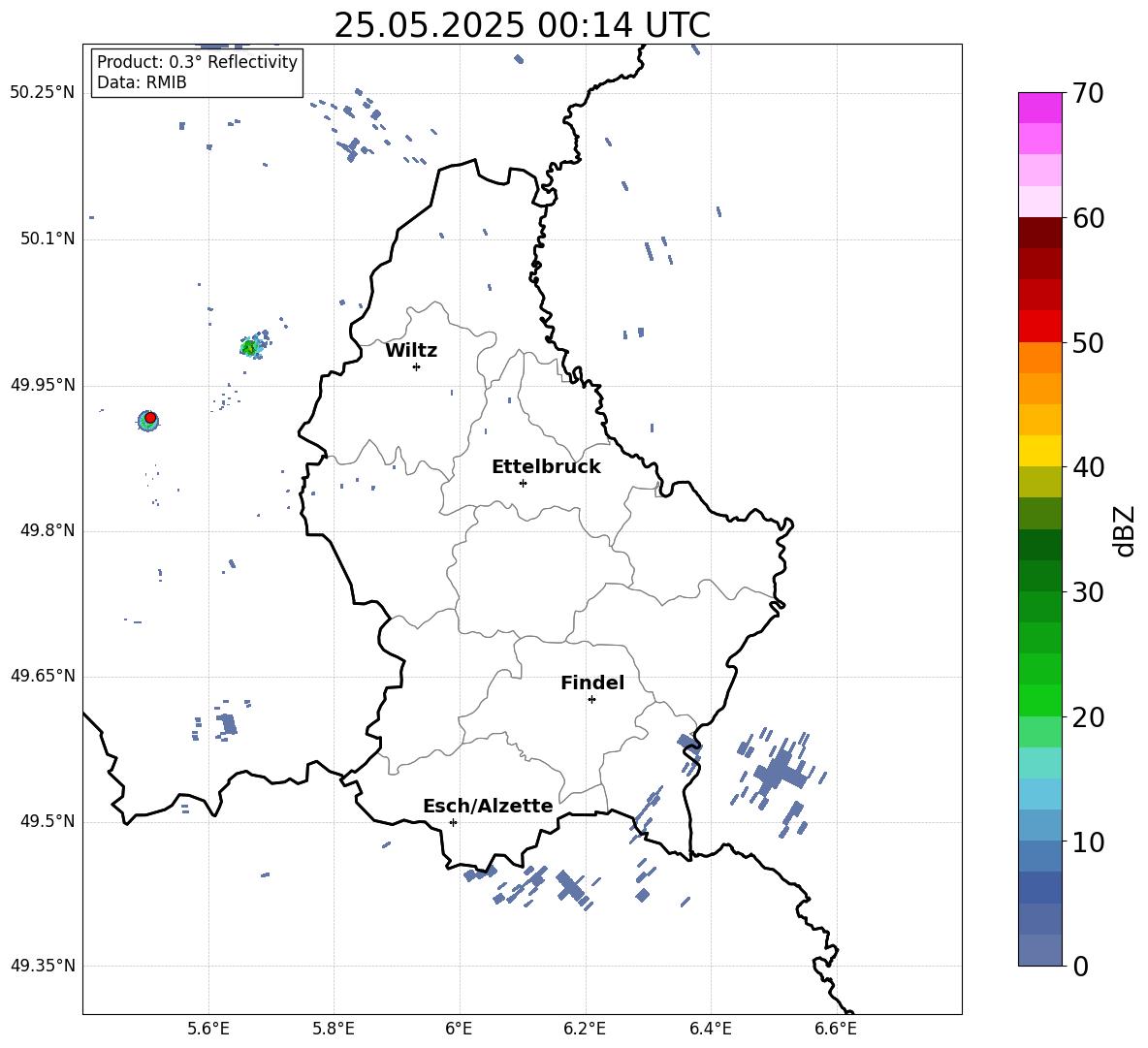This screenshot has width=1148, height=1048.
Task: Click the 50 label on the colorbar
Action: pos(1087,343)
